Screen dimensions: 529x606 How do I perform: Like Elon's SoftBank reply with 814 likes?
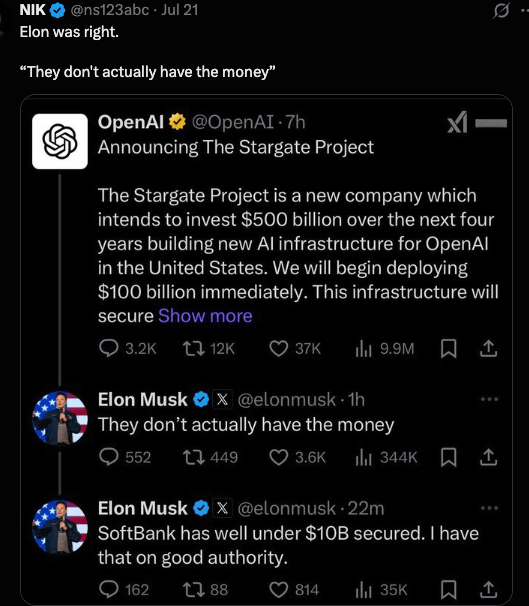278,589
